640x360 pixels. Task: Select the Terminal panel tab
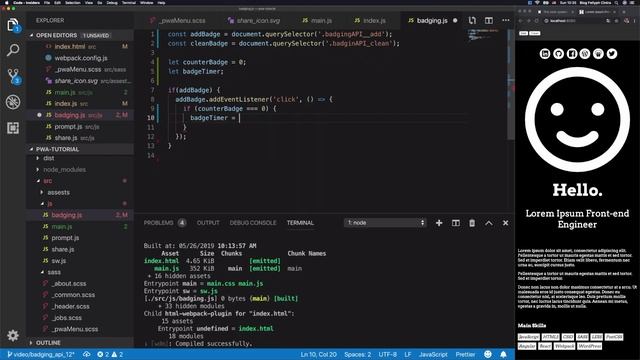point(300,223)
